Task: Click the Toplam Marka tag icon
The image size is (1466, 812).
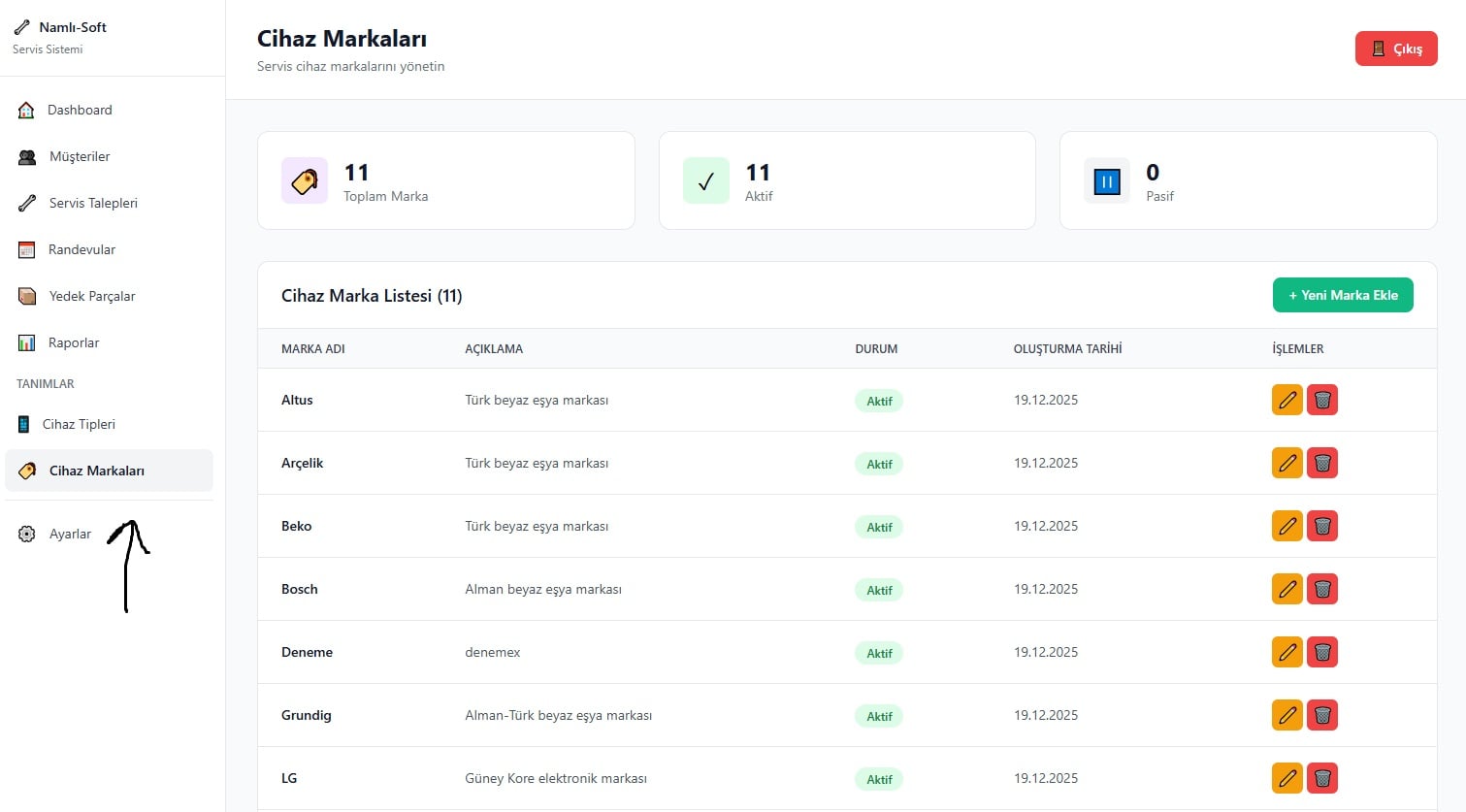Action: [305, 180]
